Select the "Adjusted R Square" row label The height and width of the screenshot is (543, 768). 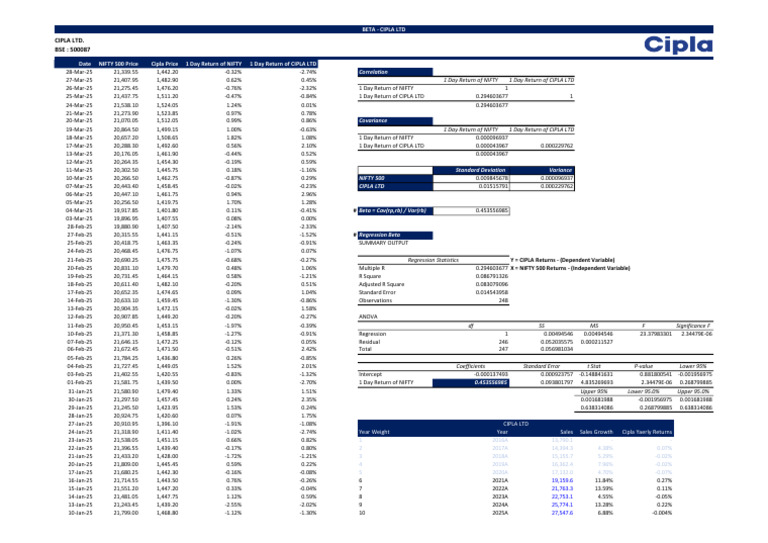click(382, 284)
